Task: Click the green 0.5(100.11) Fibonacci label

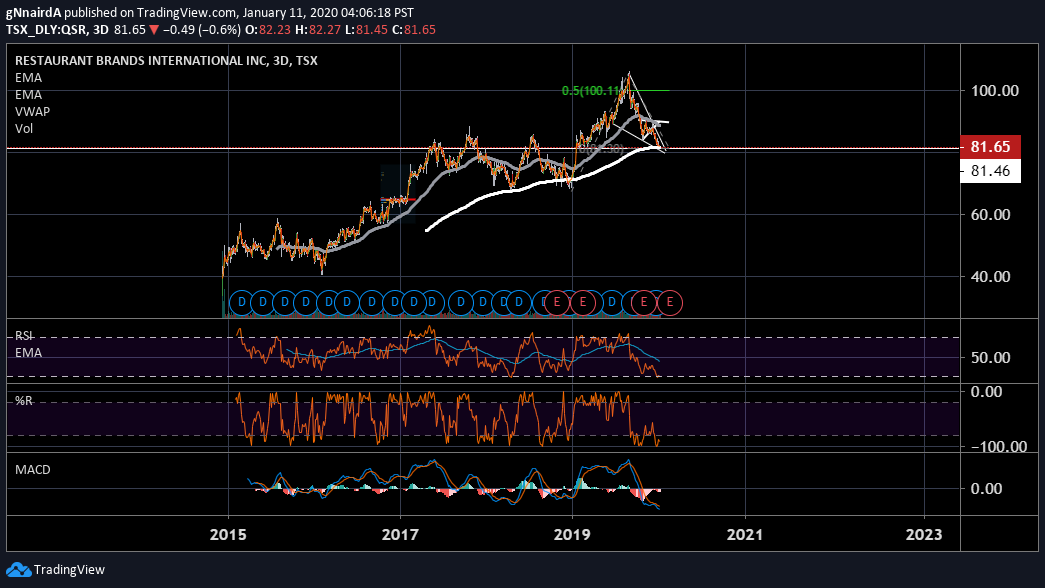Action: [x=591, y=91]
